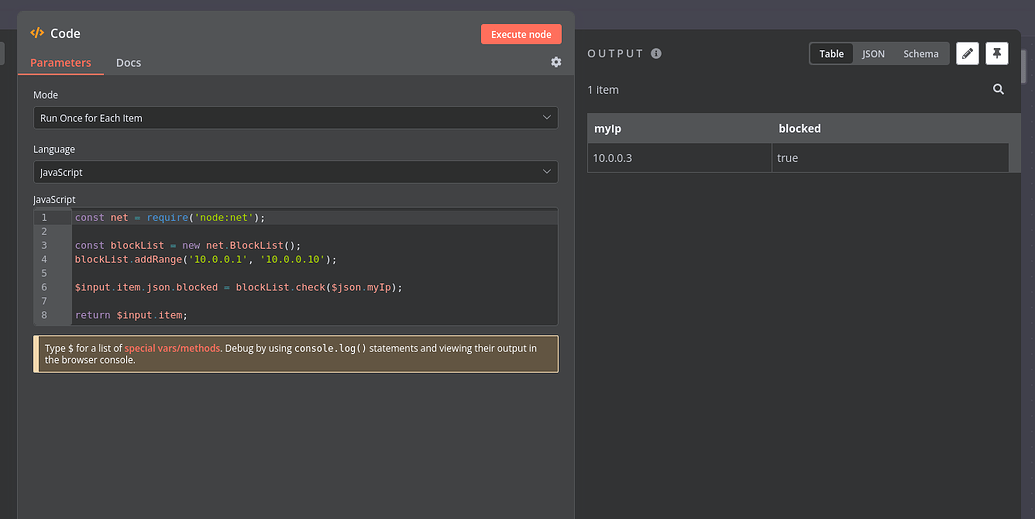Viewport: 1035px width, 519px height.
Task: Open the Mode dropdown Run Once for Each Item
Action: point(296,118)
